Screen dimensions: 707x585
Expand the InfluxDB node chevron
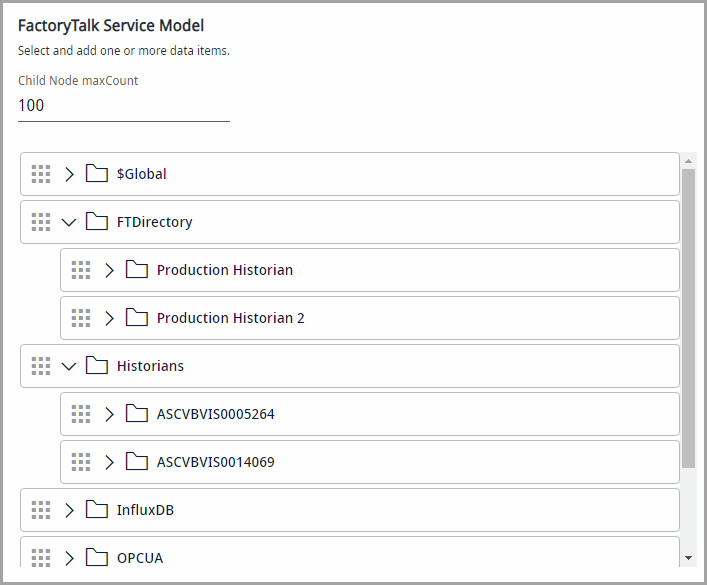click(x=69, y=510)
